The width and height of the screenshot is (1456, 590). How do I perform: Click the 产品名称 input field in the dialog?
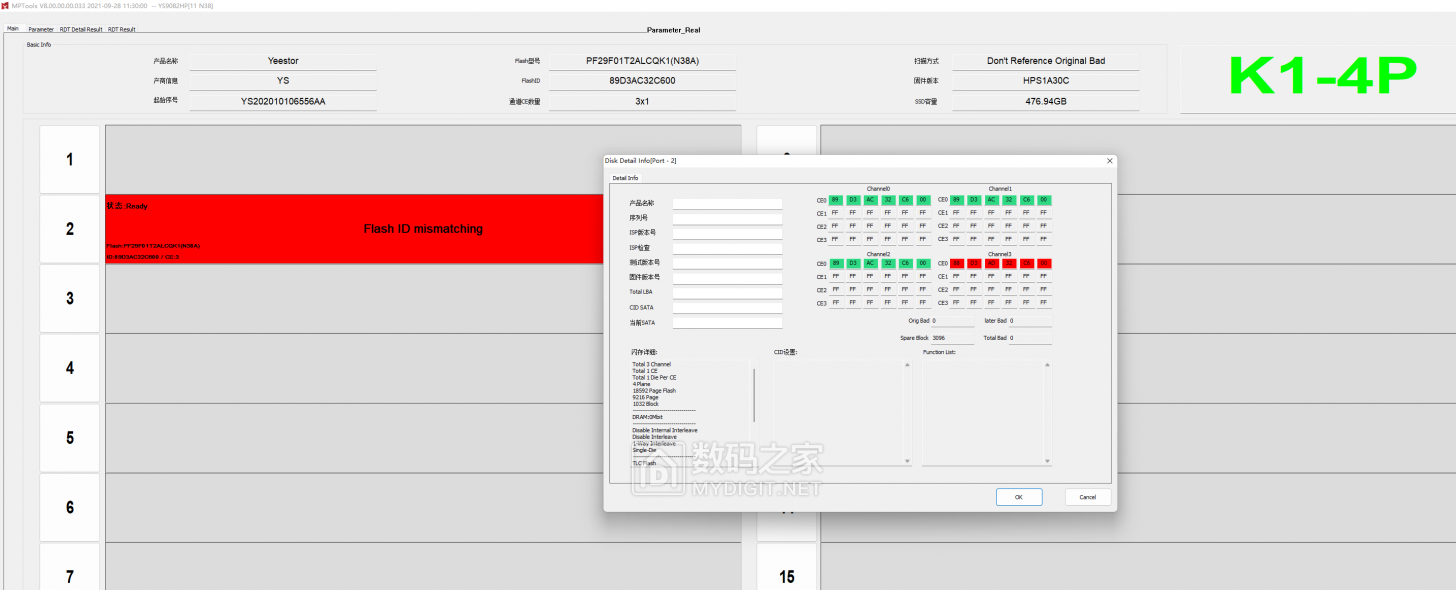tap(727, 202)
